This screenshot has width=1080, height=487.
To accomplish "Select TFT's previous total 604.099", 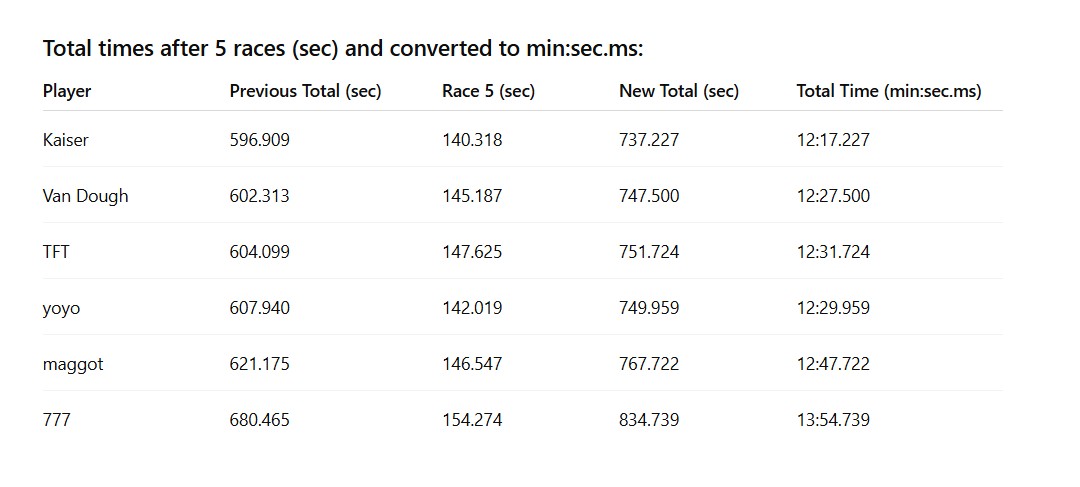I will click(x=260, y=252).
